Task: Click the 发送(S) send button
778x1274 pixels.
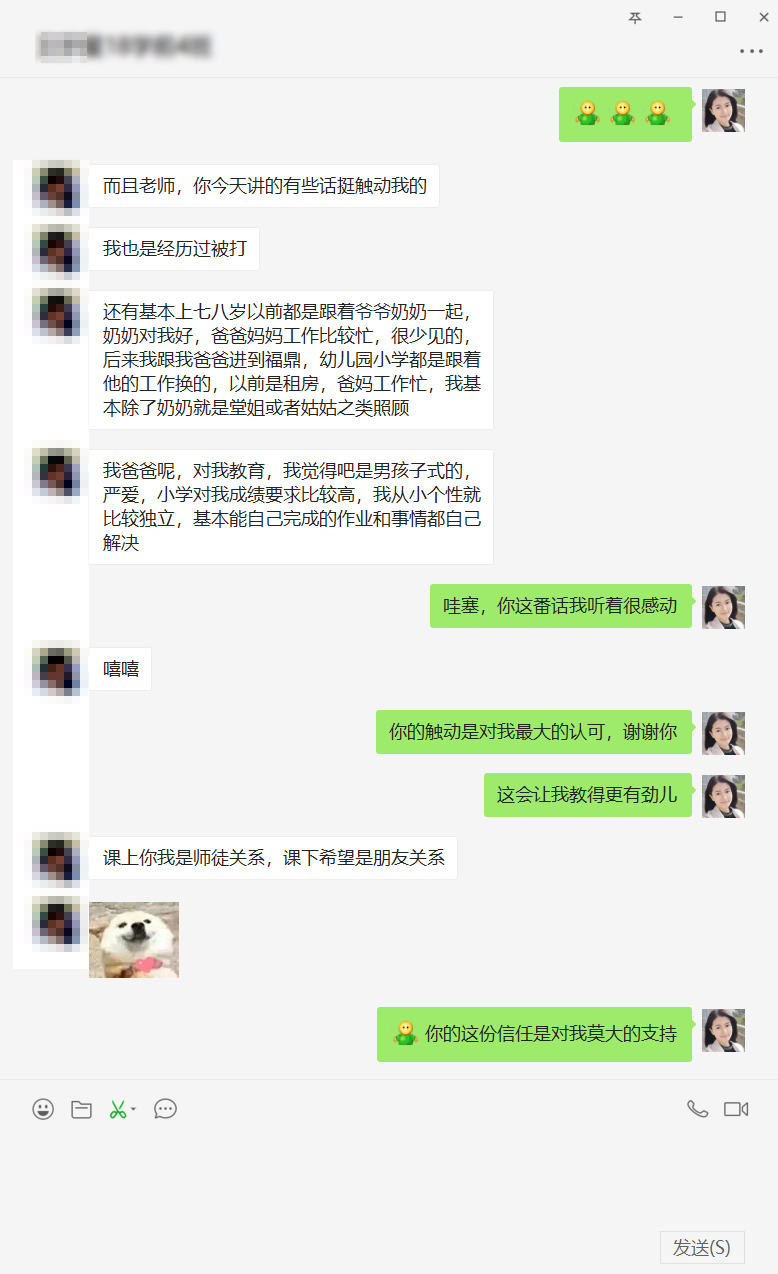Action: (x=702, y=1248)
